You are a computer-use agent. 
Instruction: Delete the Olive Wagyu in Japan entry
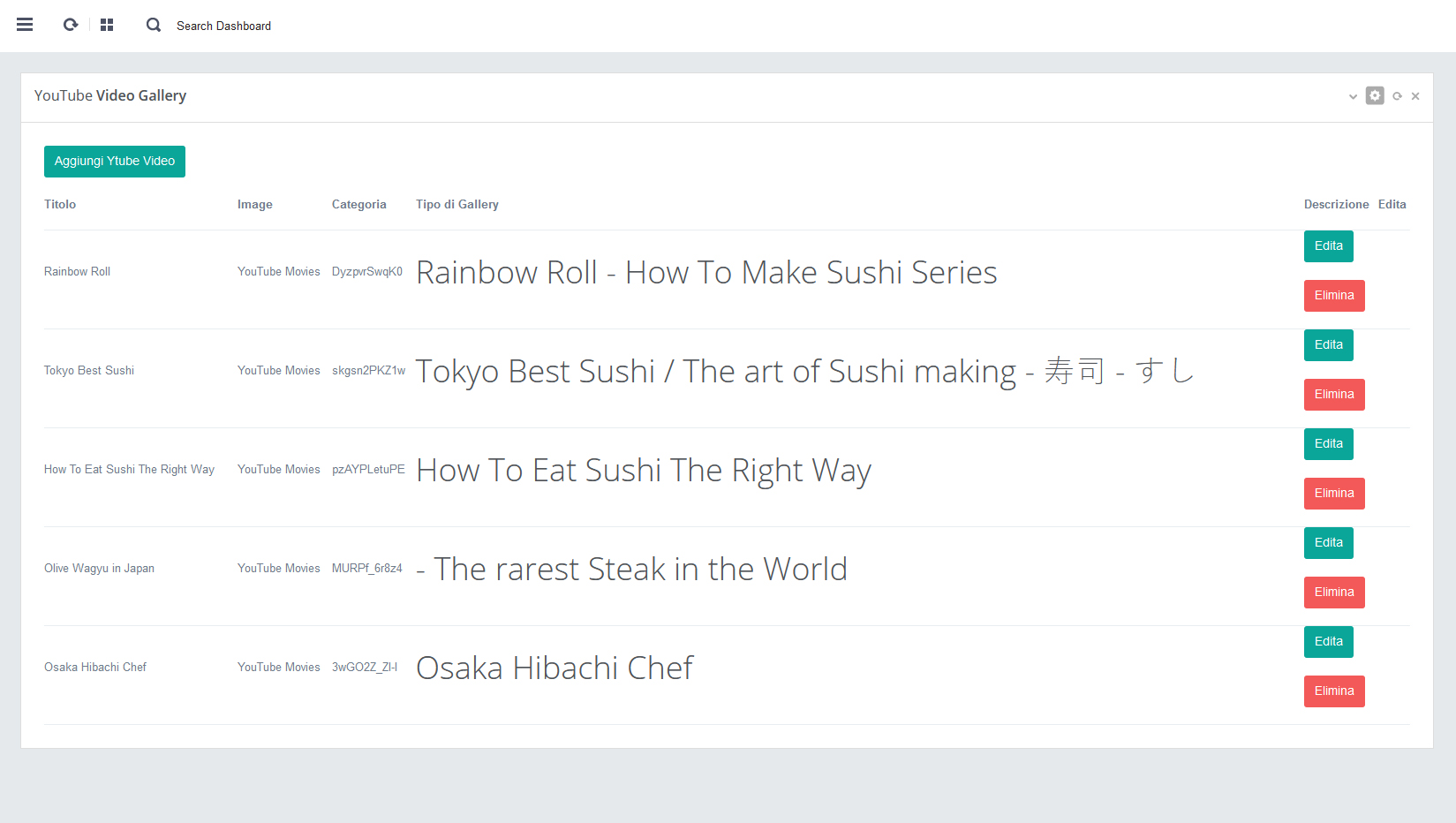[1333, 593]
